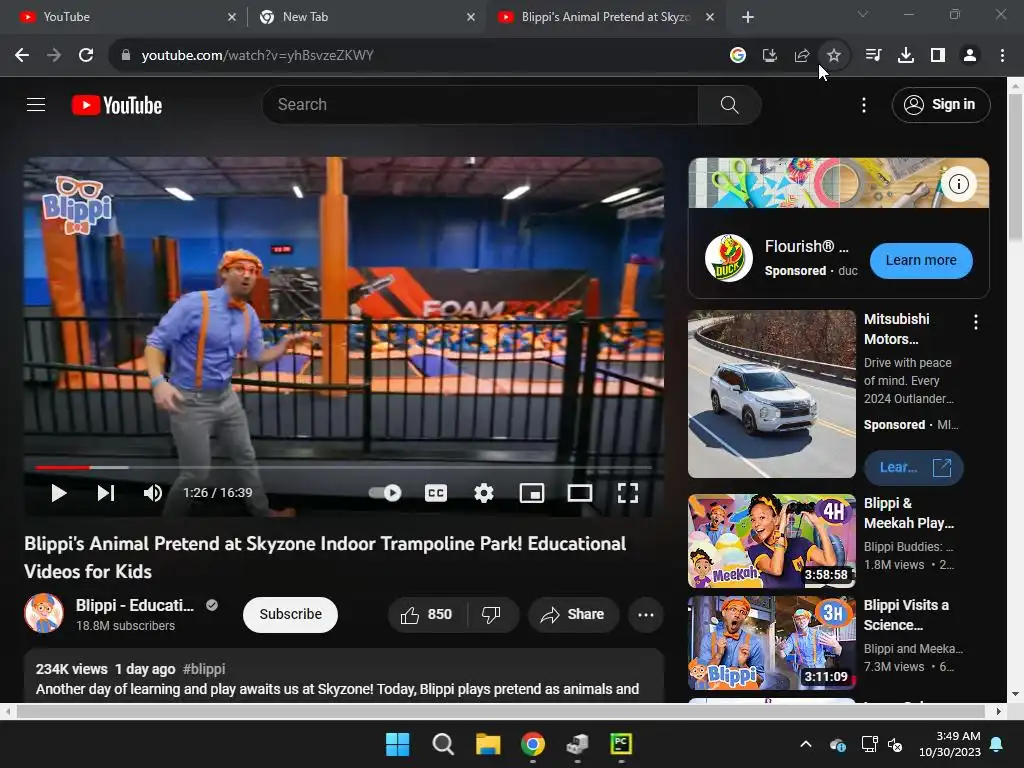Click Sign in button

[x=941, y=104]
